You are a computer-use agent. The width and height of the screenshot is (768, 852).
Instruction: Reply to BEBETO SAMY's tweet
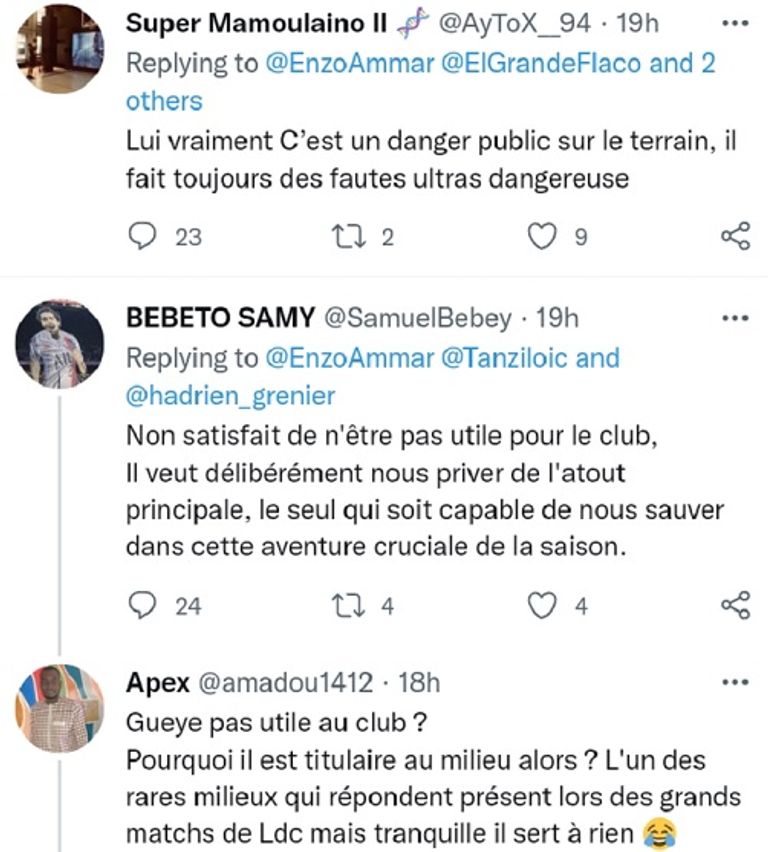tap(146, 604)
